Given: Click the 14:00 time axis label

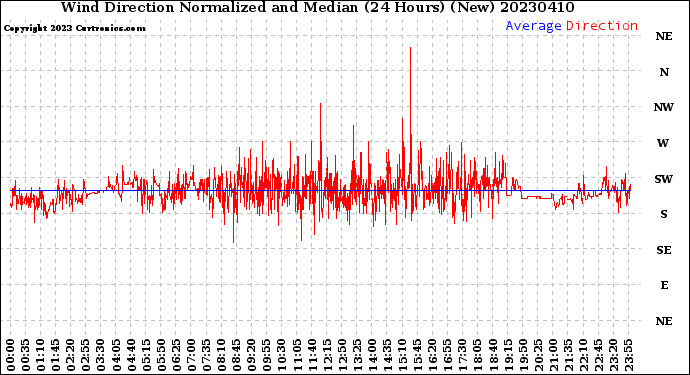Looking at the screenshot, I should [373, 355].
